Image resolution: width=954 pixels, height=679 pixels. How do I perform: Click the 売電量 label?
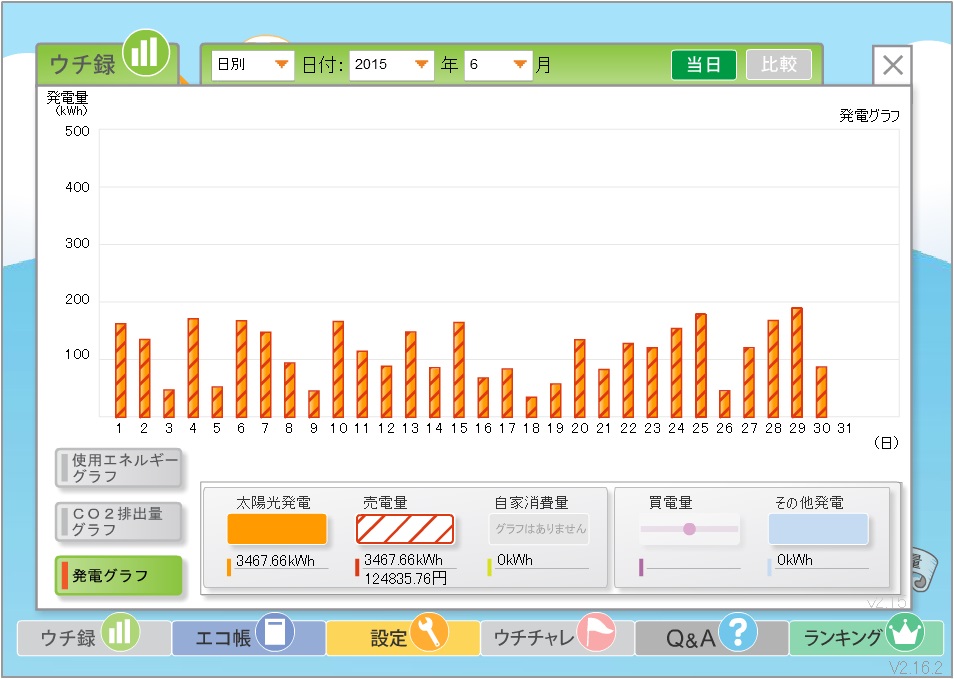(385, 503)
